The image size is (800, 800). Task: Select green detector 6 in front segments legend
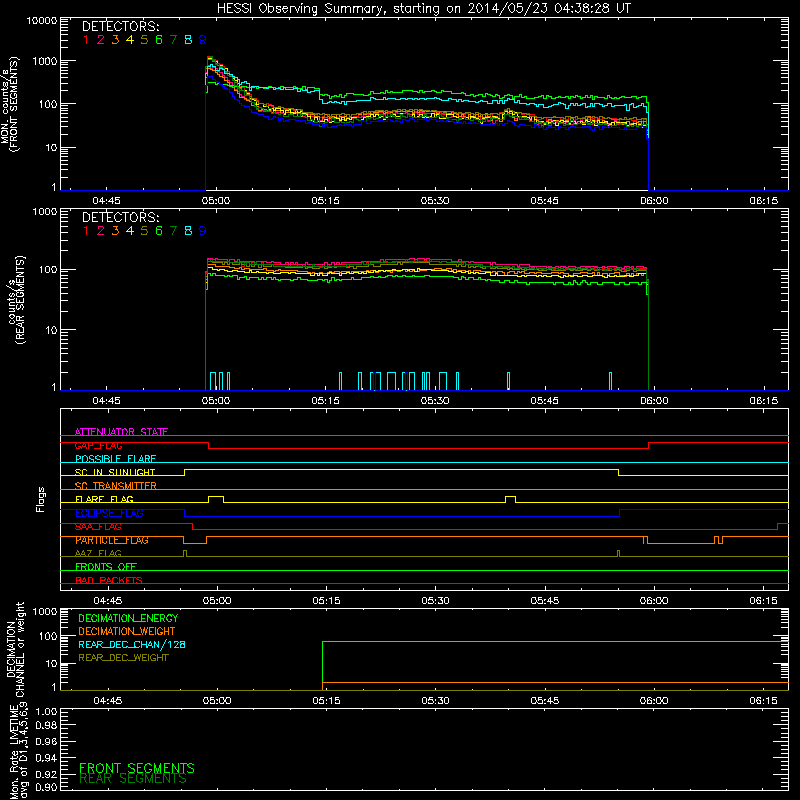pyautogui.click(x=159, y=40)
